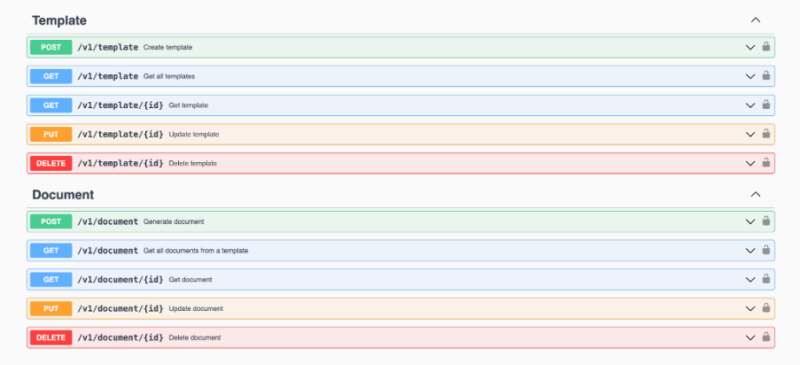Expand Delete template endpoint chevron

coord(750,164)
